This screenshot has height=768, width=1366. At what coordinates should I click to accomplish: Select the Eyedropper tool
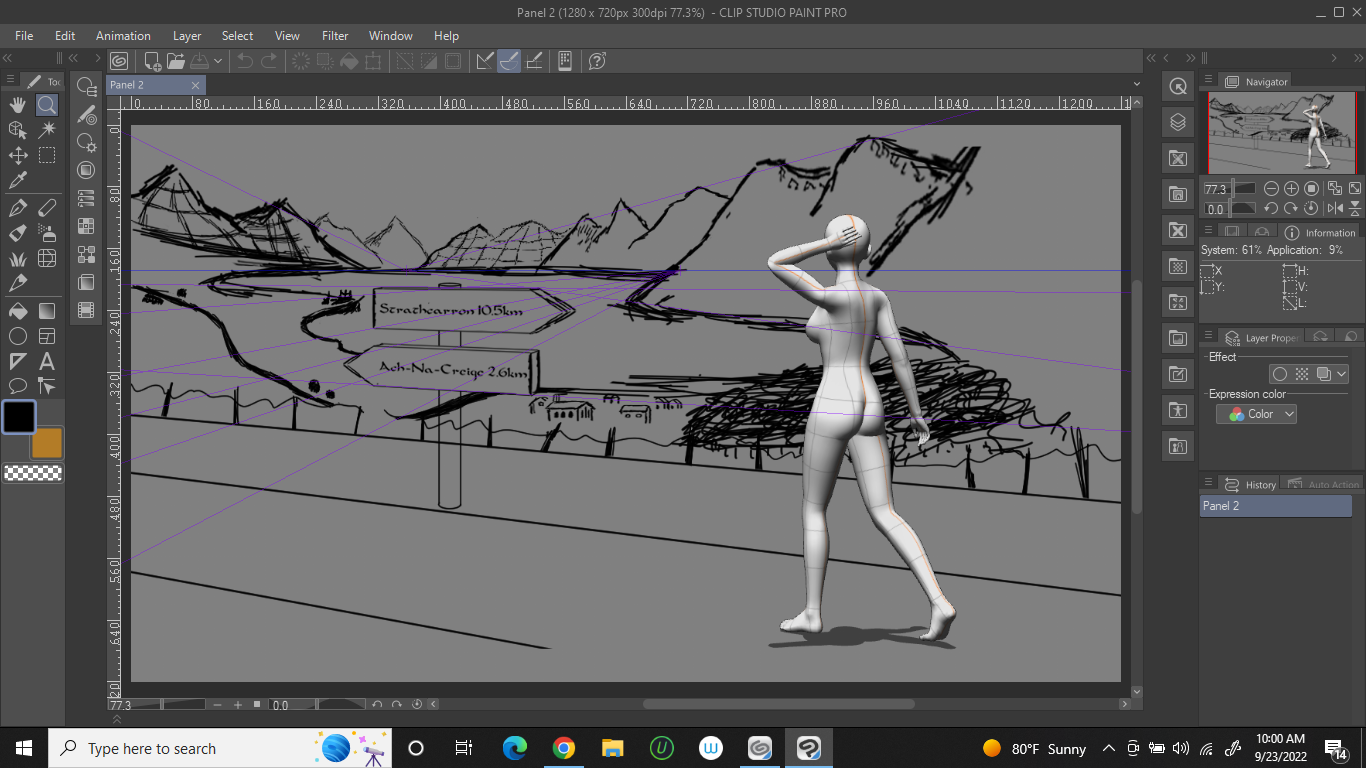[x=18, y=181]
